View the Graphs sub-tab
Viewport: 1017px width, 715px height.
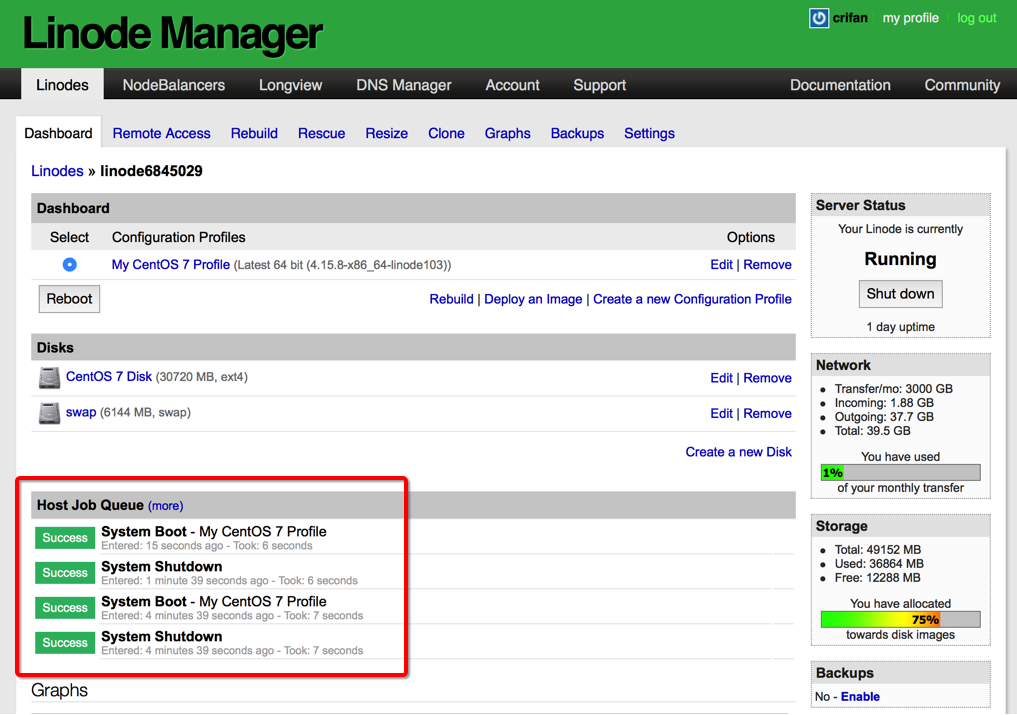tap(507, 133)
